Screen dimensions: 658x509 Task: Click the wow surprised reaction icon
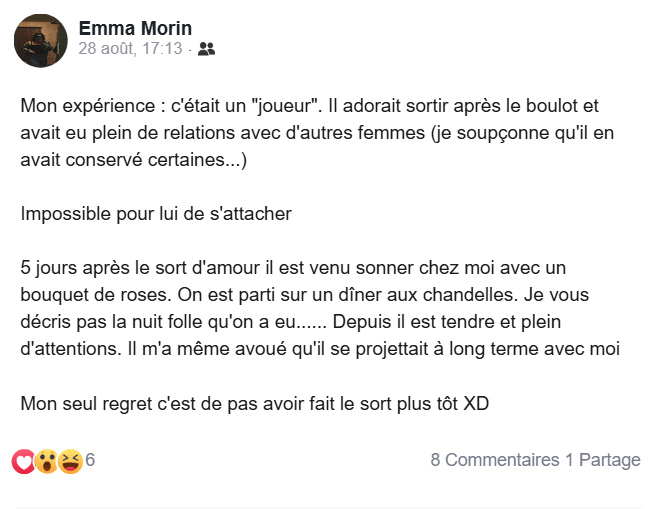point(46,461)
